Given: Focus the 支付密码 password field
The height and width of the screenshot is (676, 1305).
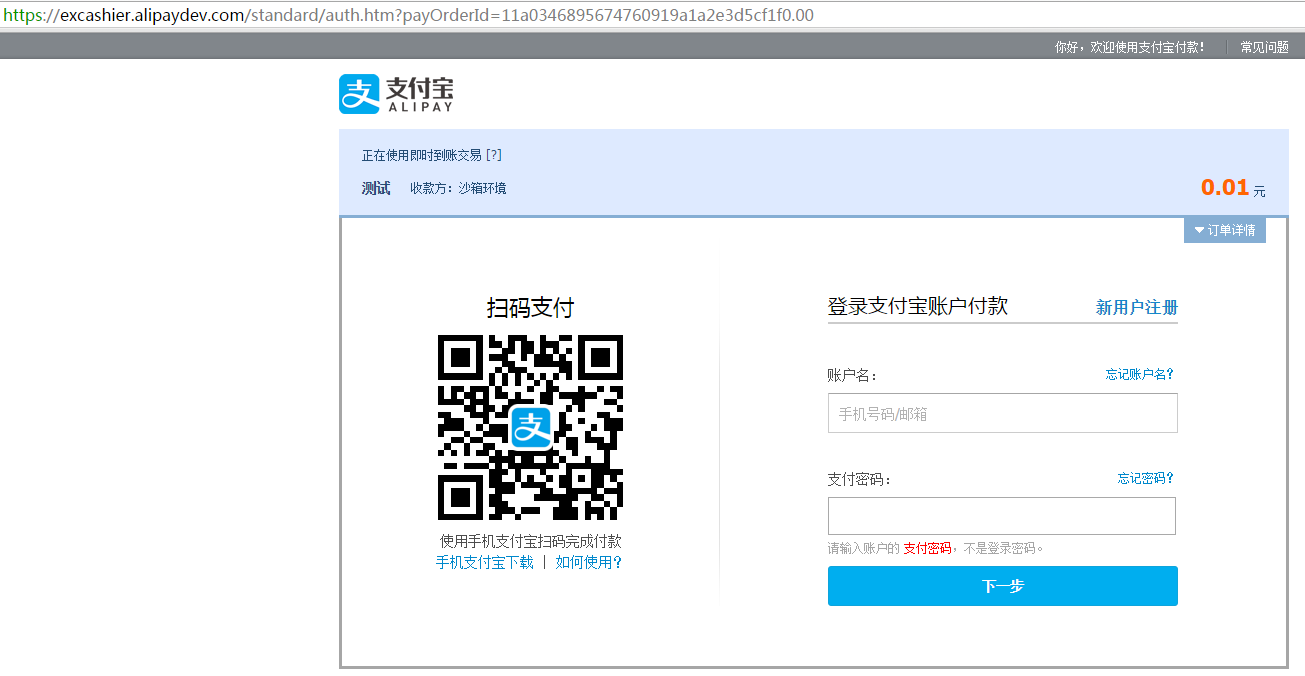Looking at the screenshot, I should 1001,516.
